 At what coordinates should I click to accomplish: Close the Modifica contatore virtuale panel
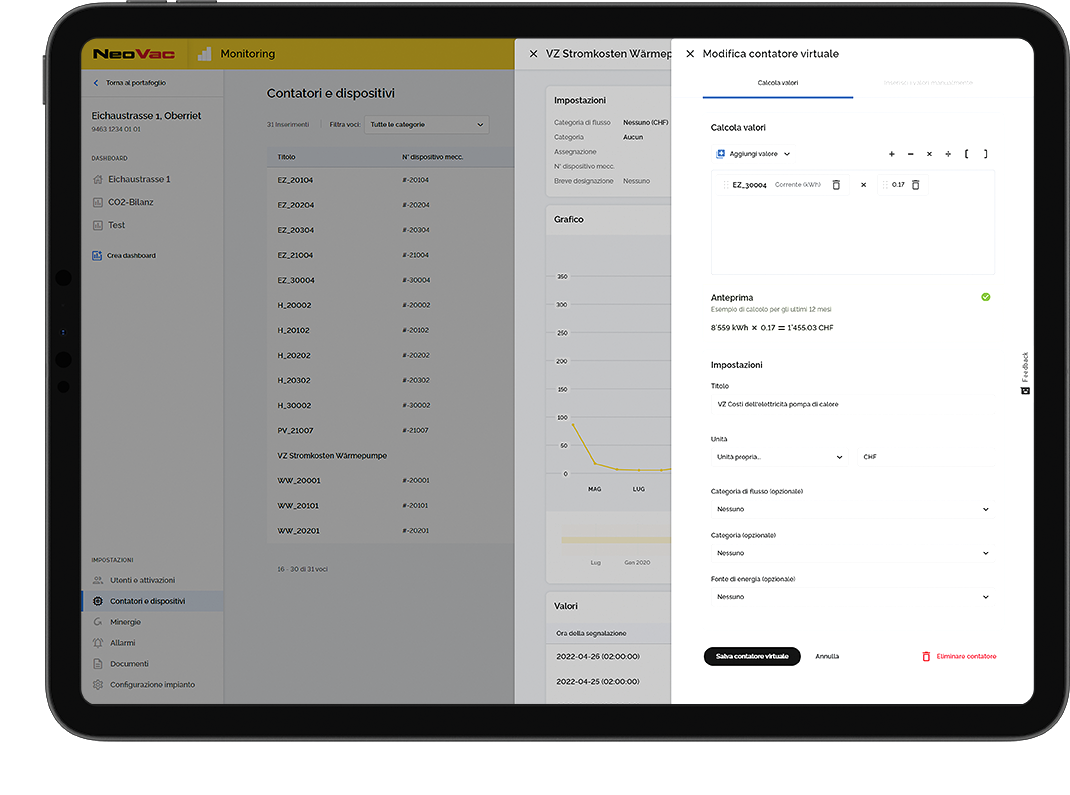tap(690, 54)
